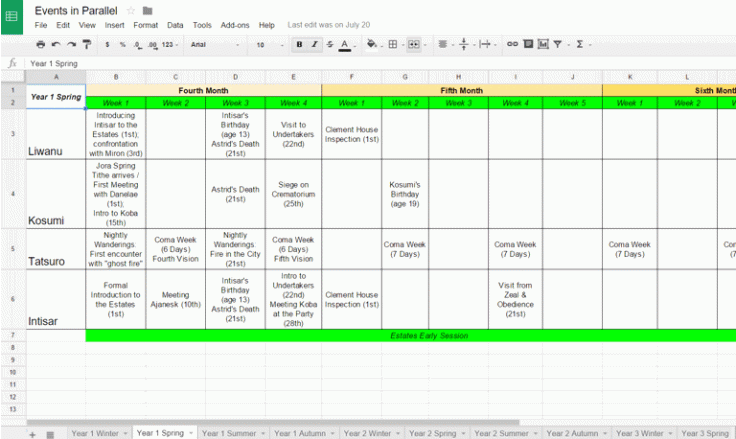Open the View menu
The height and width of the screenshot is (439, 736).
[x=87, y=25]
